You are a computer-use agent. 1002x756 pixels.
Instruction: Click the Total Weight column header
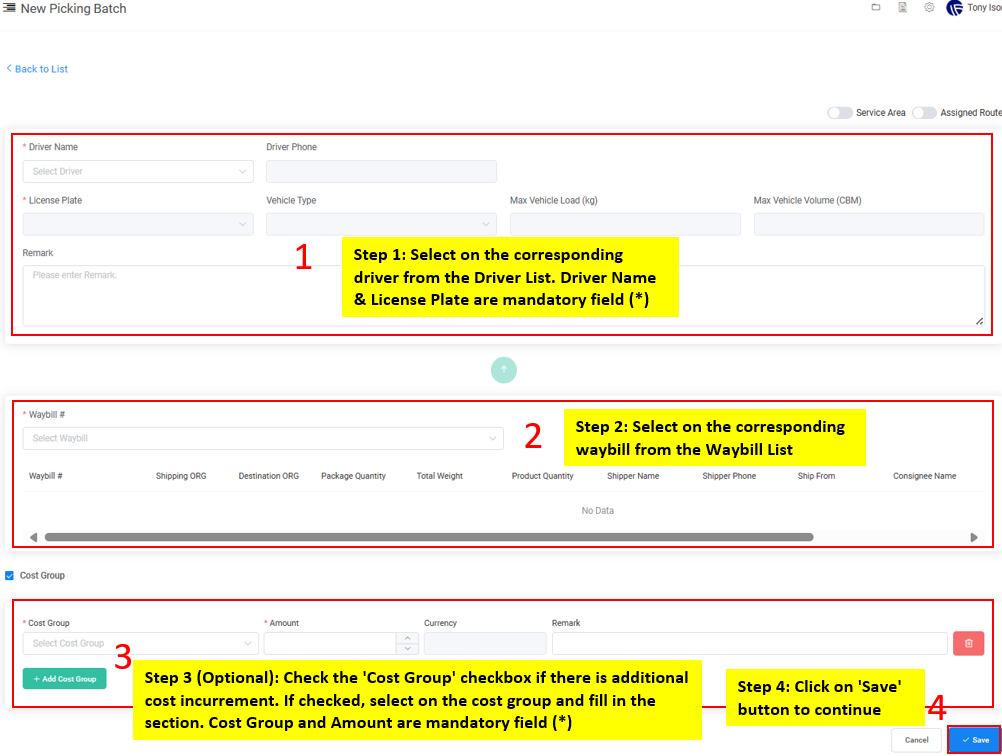439,476
